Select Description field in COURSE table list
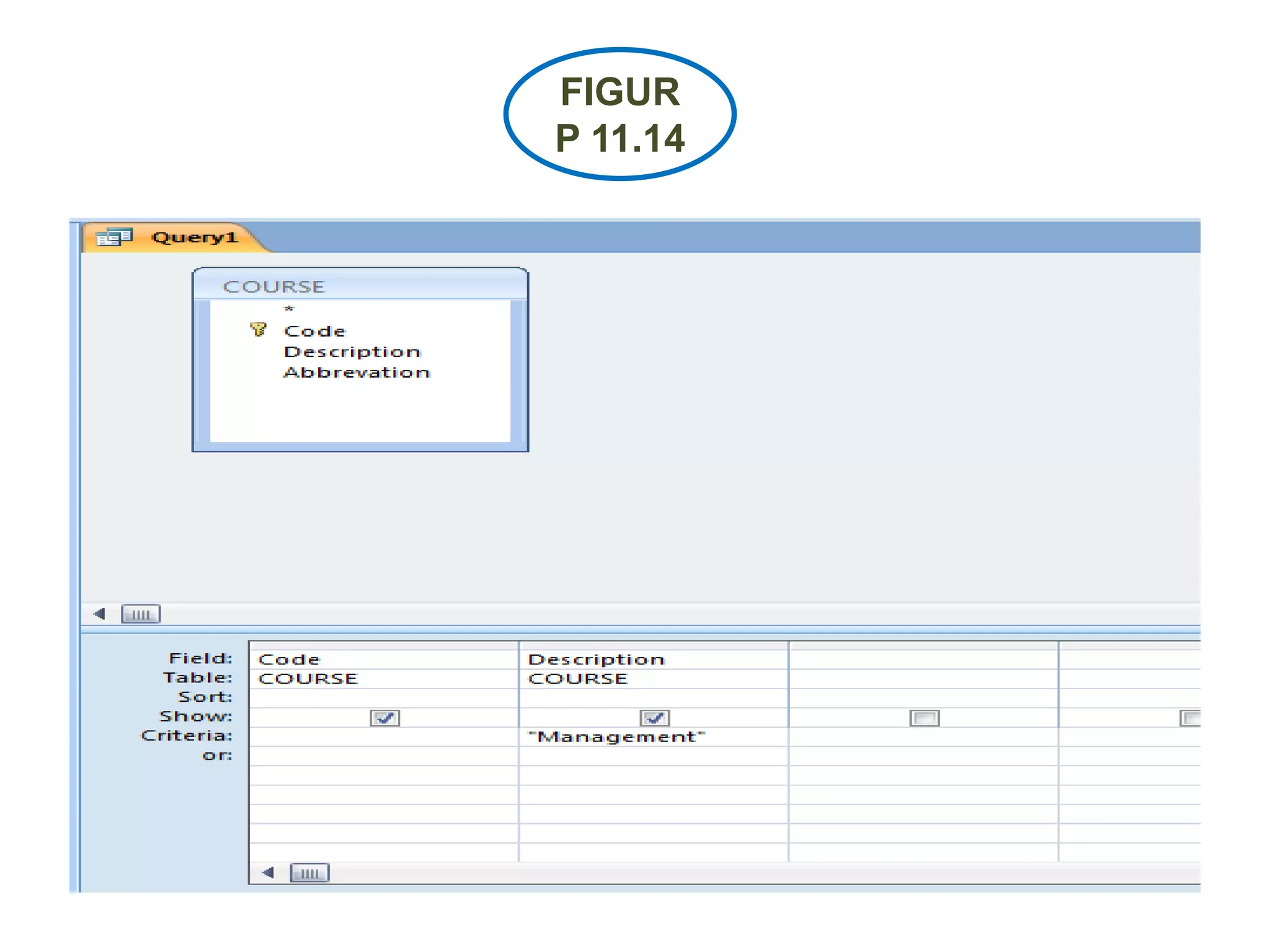The height and width of the screenshot is (952, 1270). coord(352,352)
